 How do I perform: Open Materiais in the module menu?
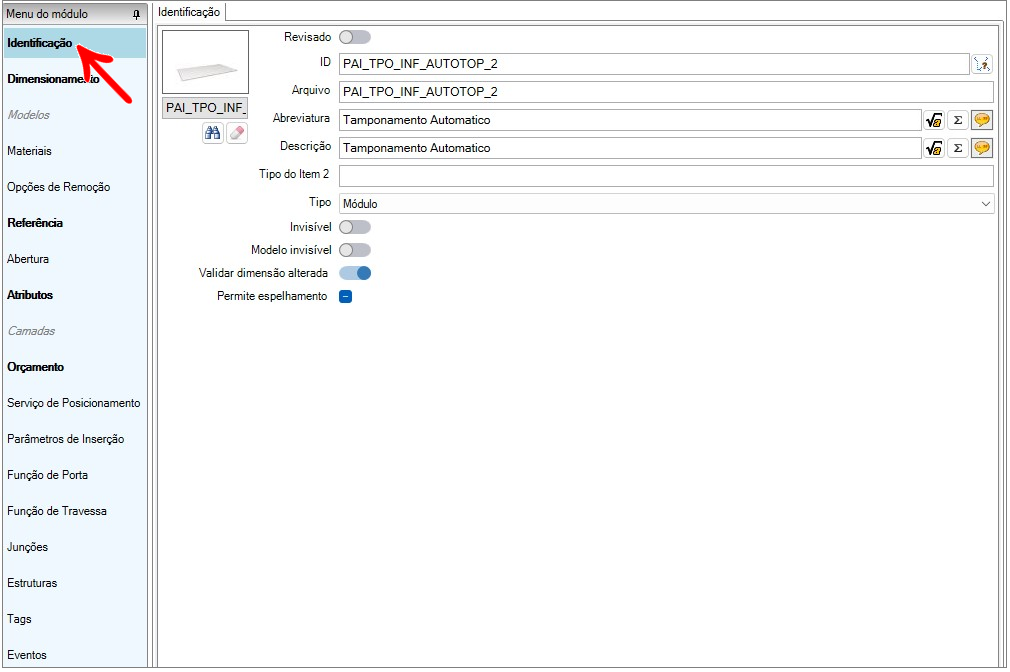point(75,151)
